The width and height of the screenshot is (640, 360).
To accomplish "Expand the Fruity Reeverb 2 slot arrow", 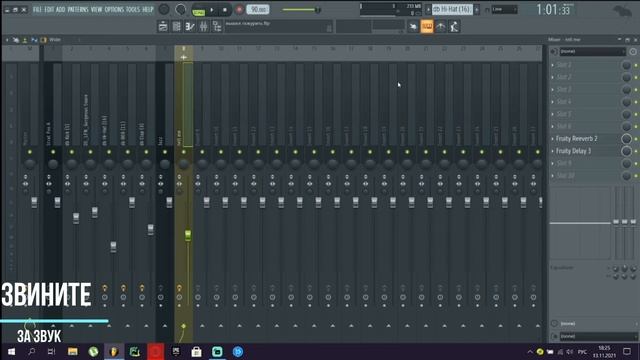I will [x=553, y=139].
